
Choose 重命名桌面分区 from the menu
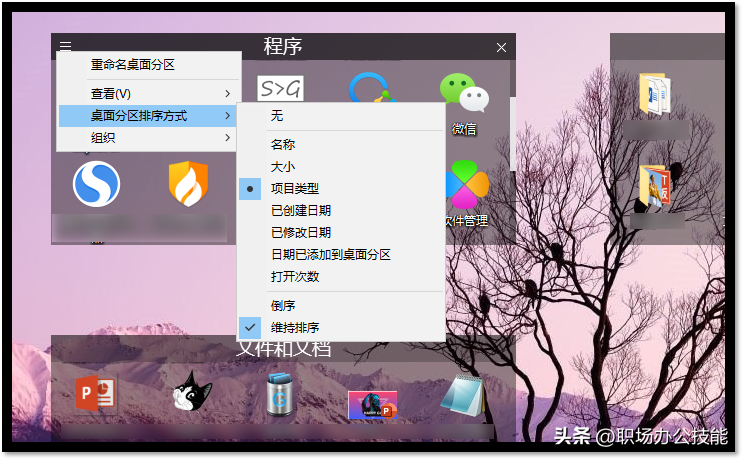pos(133,64)
